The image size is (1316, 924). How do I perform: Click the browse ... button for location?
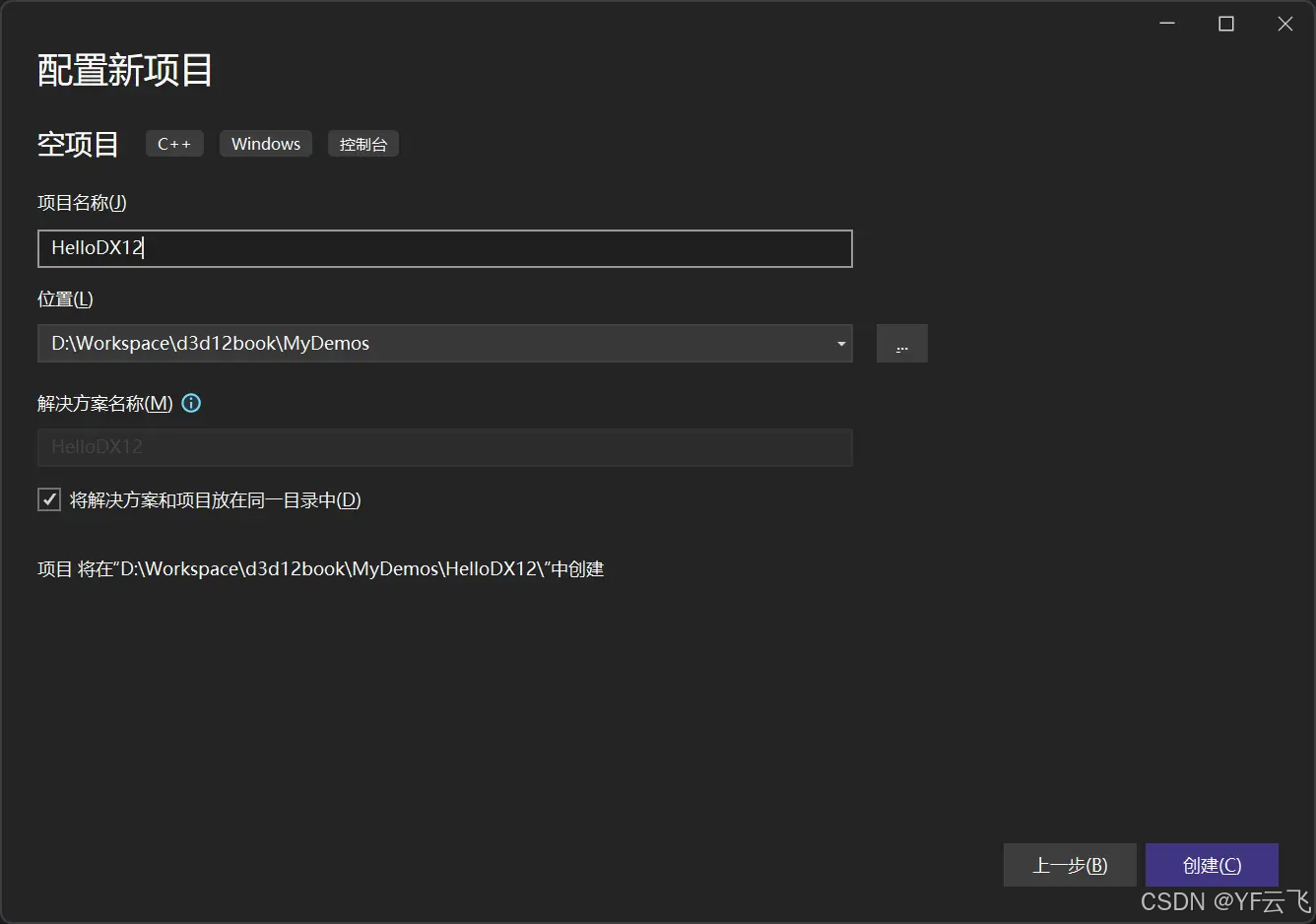pyautogui.click(x=901, y=343)
